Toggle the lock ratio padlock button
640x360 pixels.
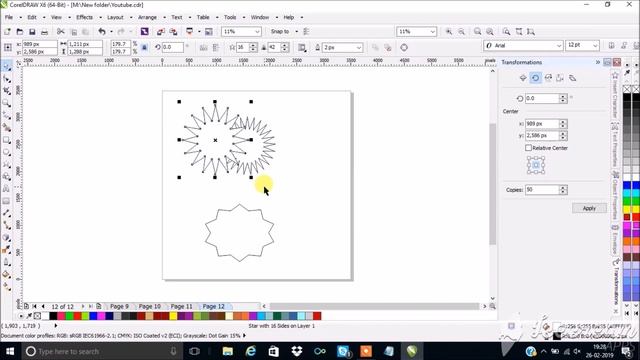(x=144, y=47)
